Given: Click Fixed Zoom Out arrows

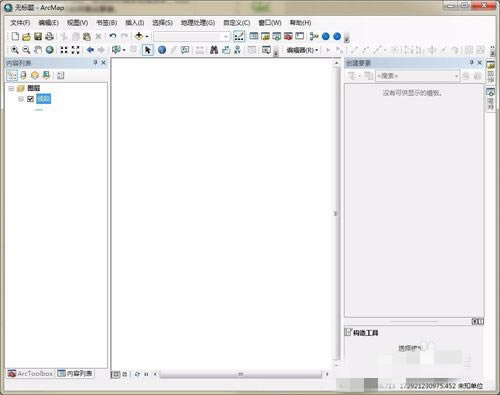Looking at the screenshot, I should click(76, 50).
